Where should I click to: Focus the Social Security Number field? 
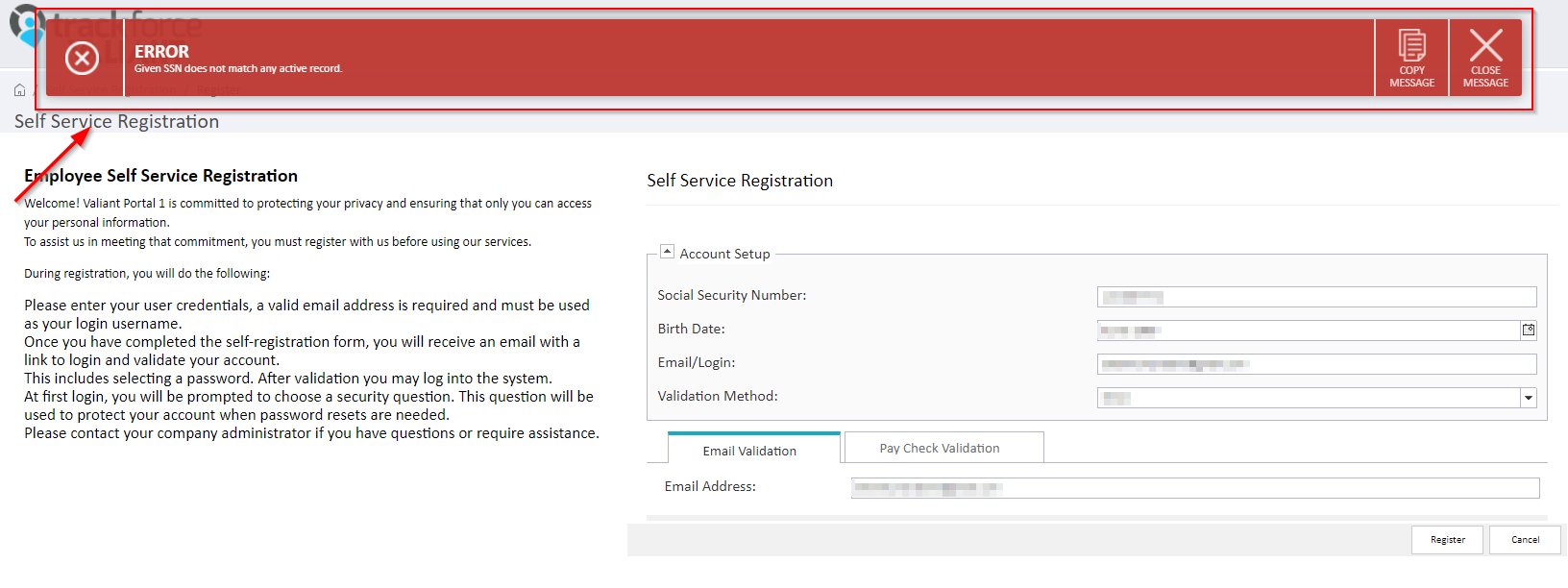point(1316,297)
